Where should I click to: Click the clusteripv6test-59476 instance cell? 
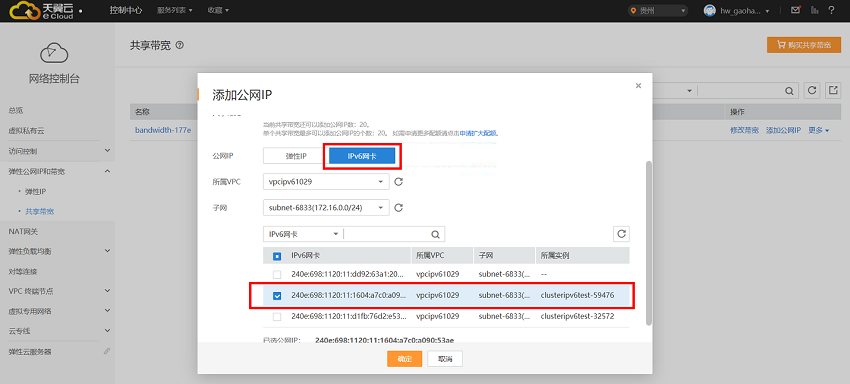pos(577,296)
